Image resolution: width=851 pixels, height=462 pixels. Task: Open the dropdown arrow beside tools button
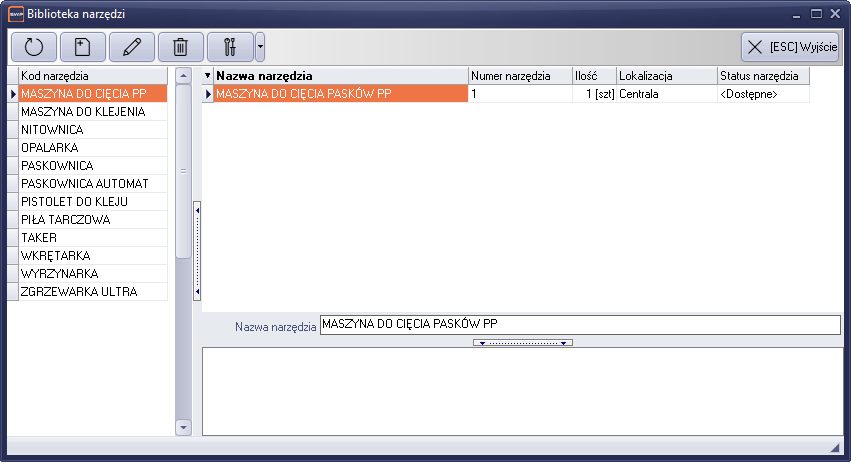click(260, 47)
